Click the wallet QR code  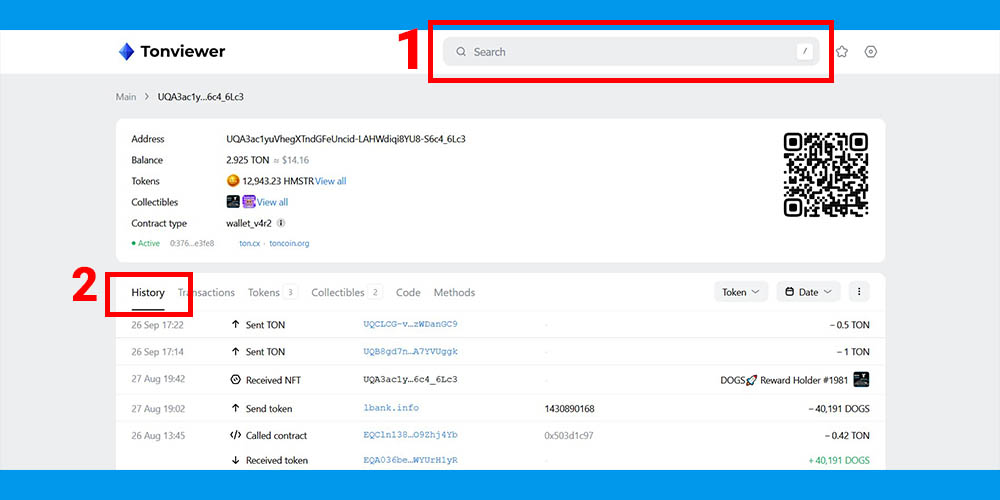(x=825, y=175)
